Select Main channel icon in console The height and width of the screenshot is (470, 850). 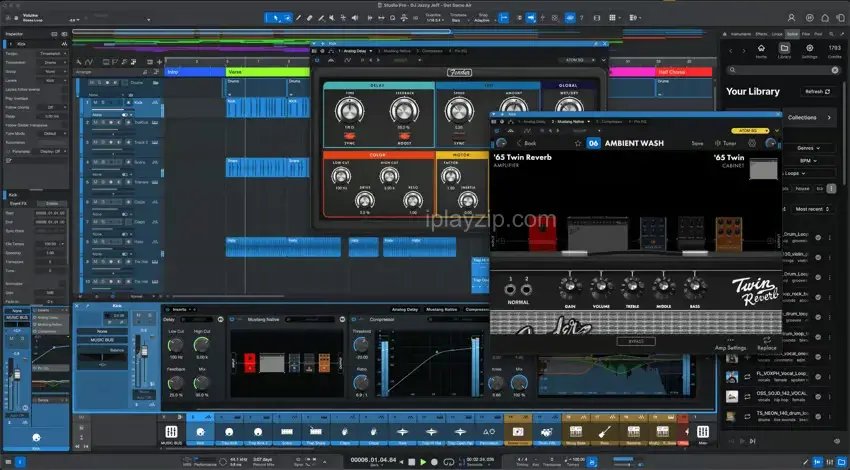(x=703, y=432)
